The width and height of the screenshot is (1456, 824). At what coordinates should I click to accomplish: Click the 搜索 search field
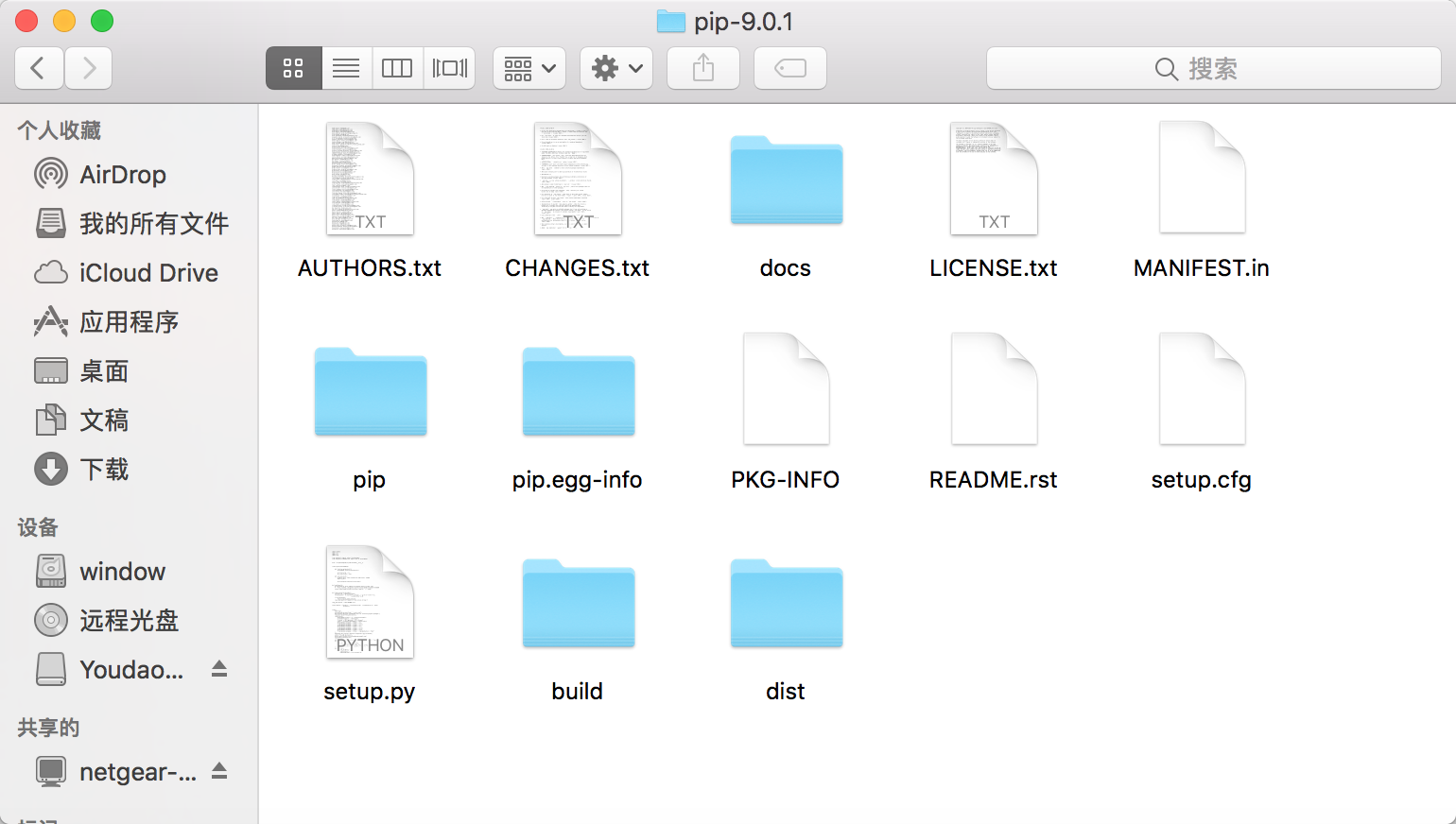(1213, 68)
